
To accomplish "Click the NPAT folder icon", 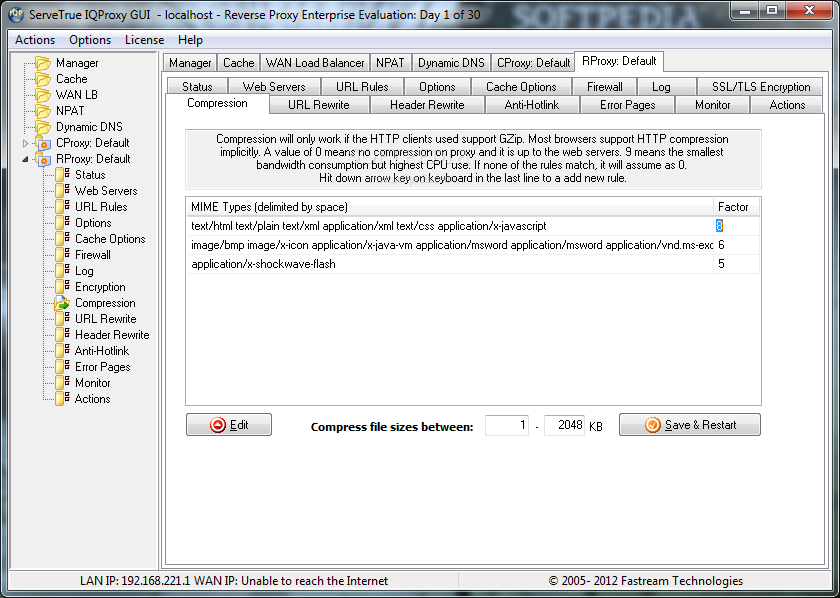I will (x=43, y=111).
